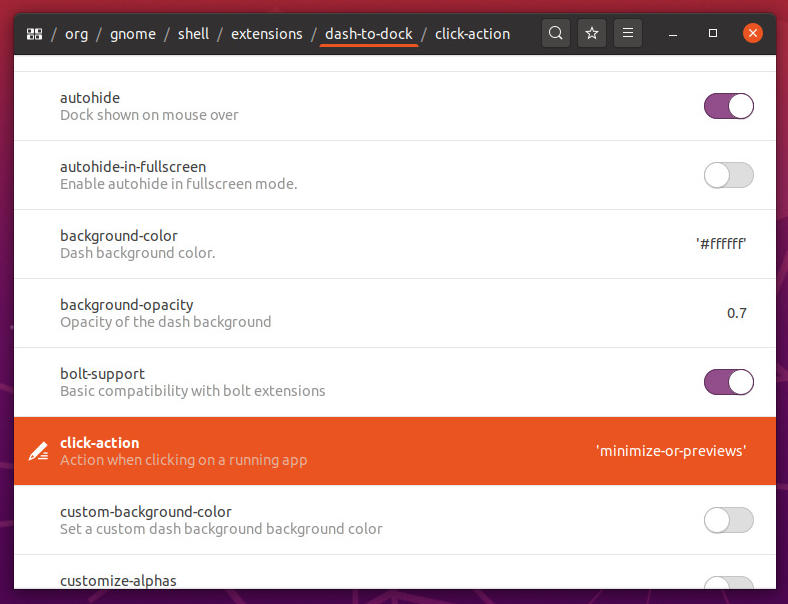Open the search button in header bar
788x604 pixels.
coord(556,33)
